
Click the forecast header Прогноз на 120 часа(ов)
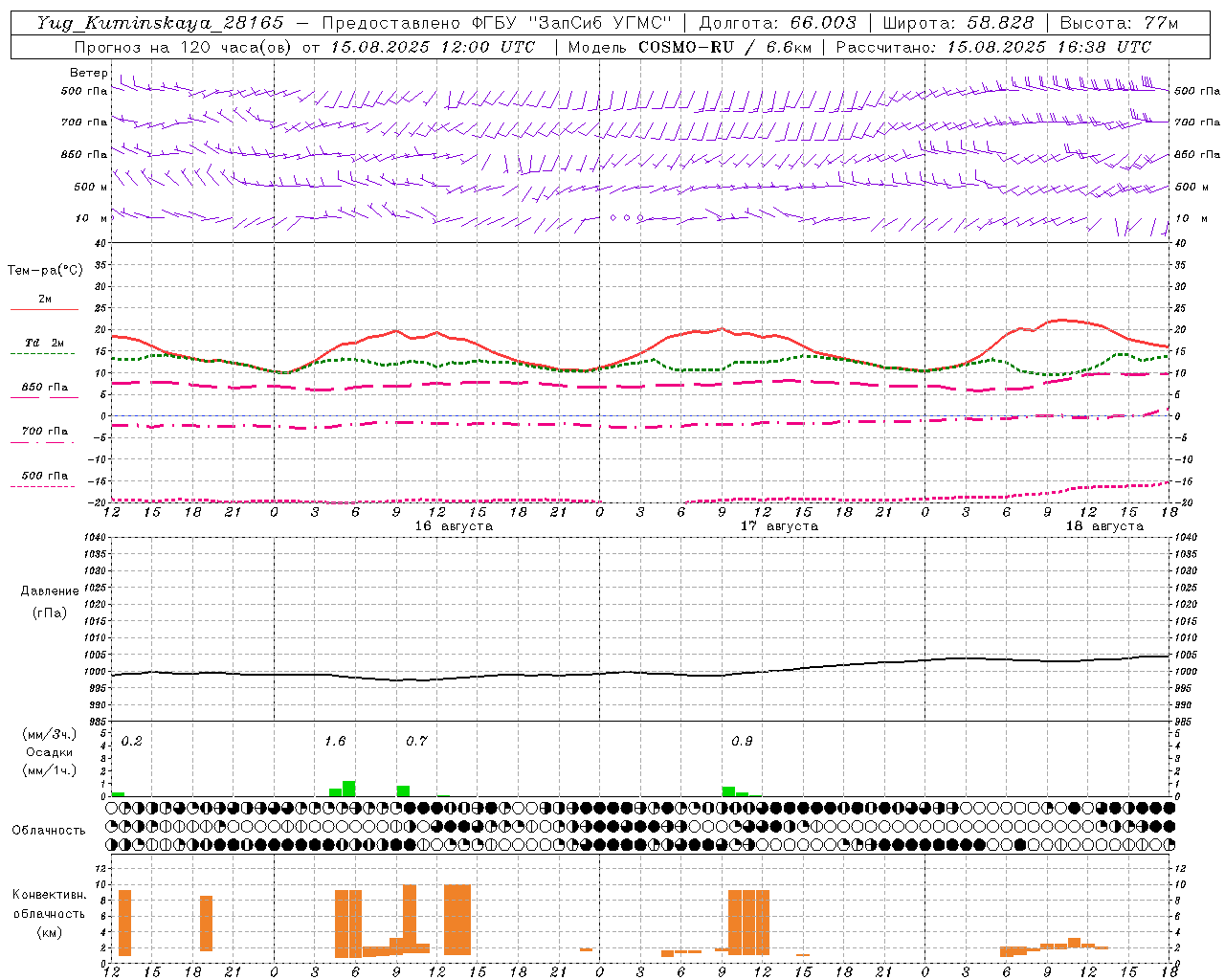(184, 47)
